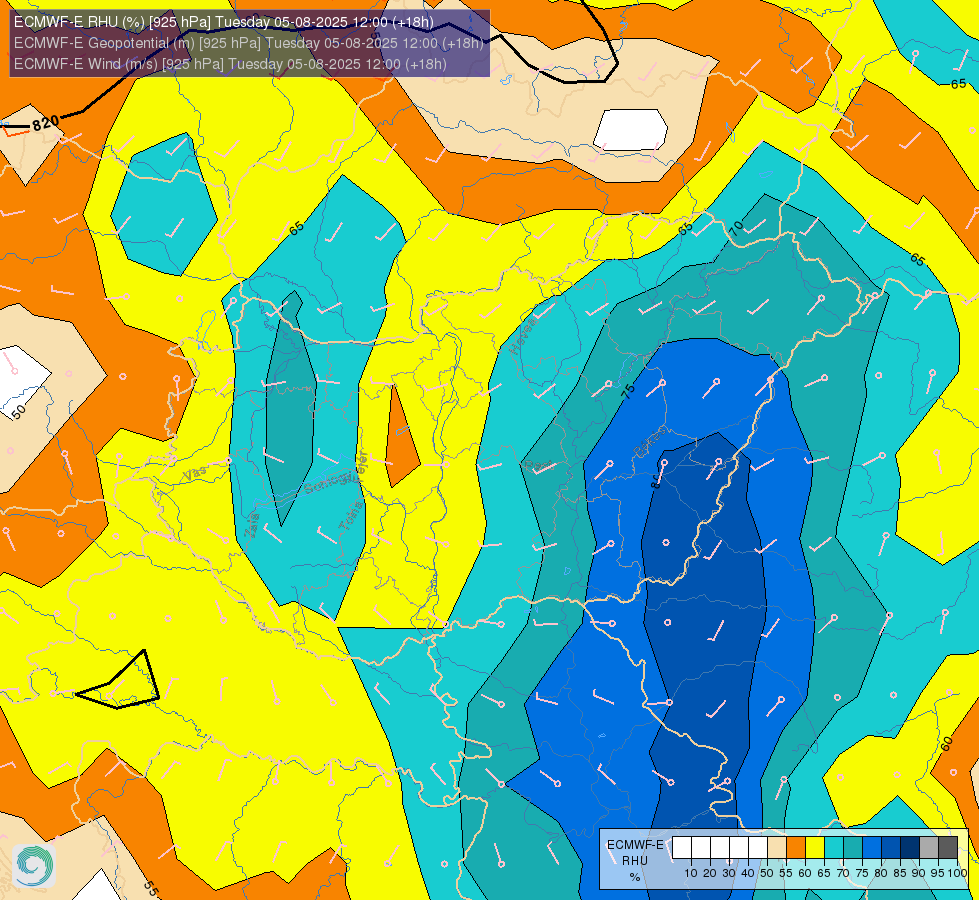
Task: Select the ECMWF-E RHU (%) layer title
Action: pos(224,22)
